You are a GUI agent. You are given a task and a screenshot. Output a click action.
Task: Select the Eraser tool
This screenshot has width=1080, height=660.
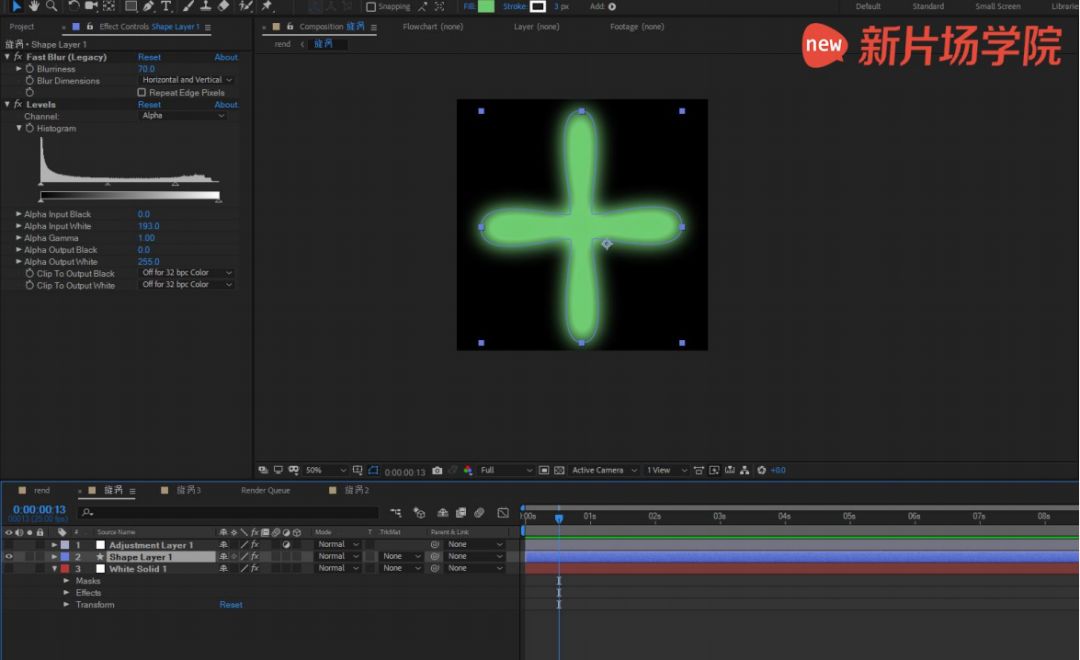(x=223, y=6)
